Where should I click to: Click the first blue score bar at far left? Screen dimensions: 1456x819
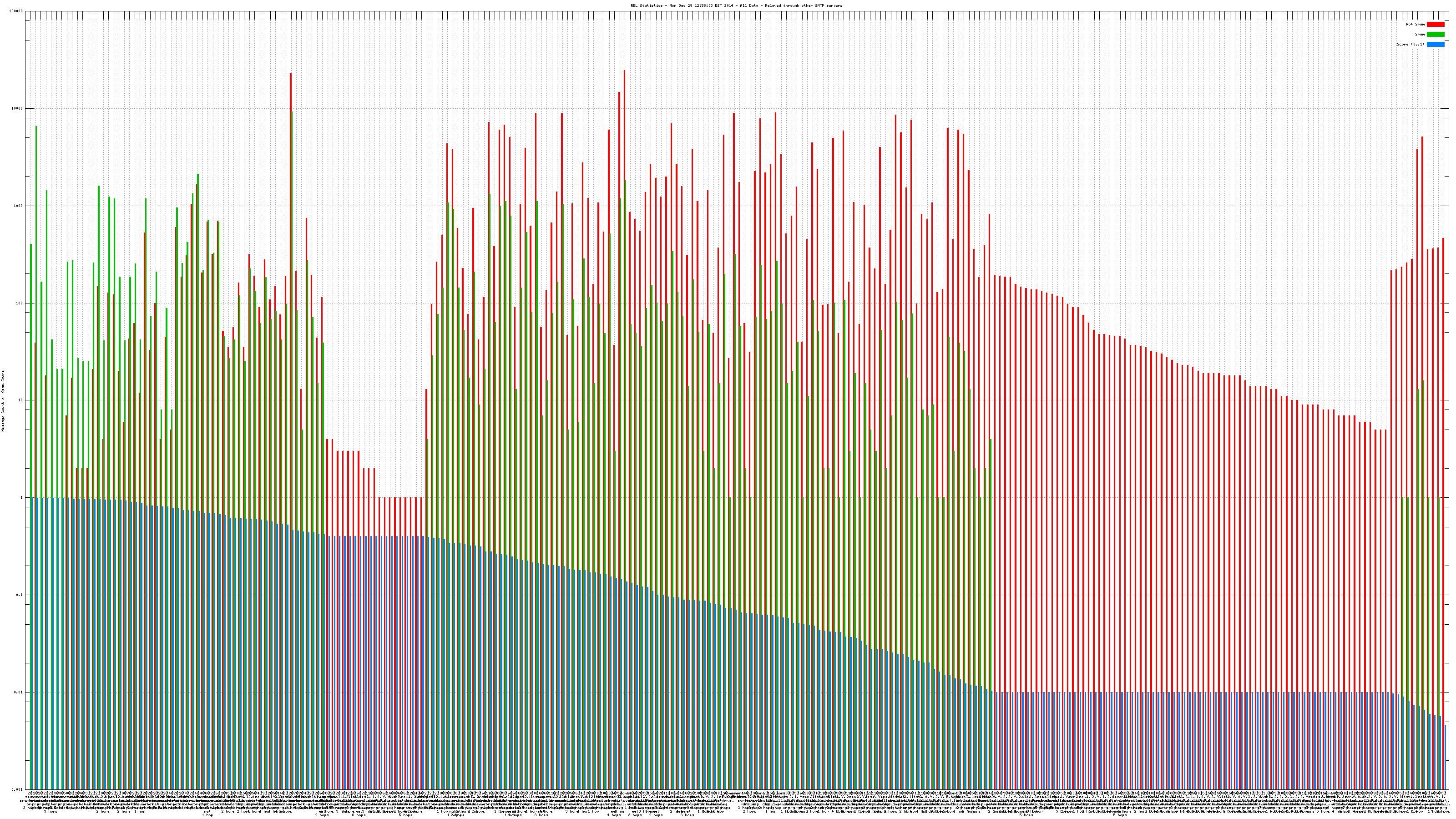click(x=33, y=644)
